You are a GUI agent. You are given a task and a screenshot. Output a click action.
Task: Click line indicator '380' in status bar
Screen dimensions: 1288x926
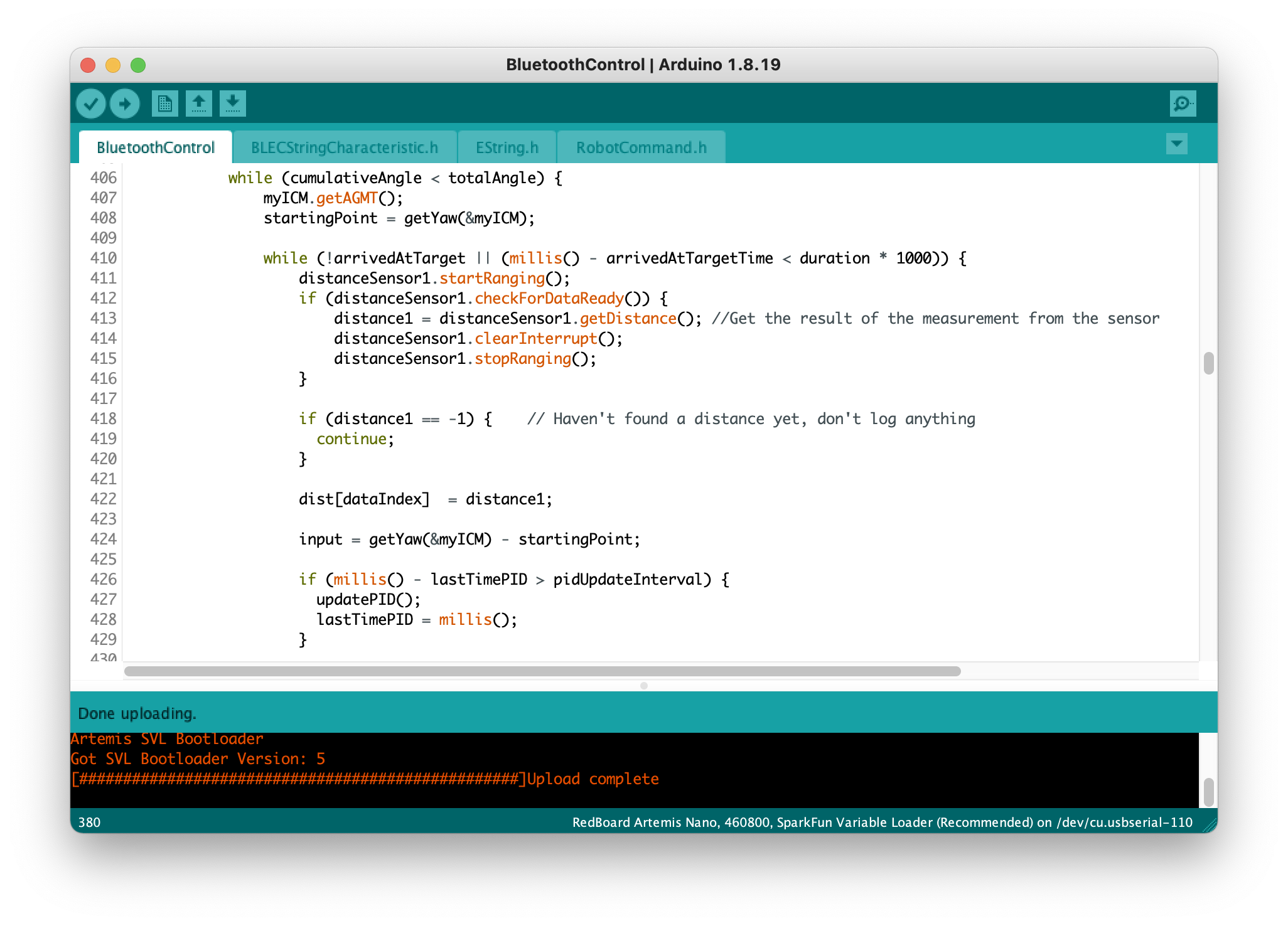(x=89, y=822)
